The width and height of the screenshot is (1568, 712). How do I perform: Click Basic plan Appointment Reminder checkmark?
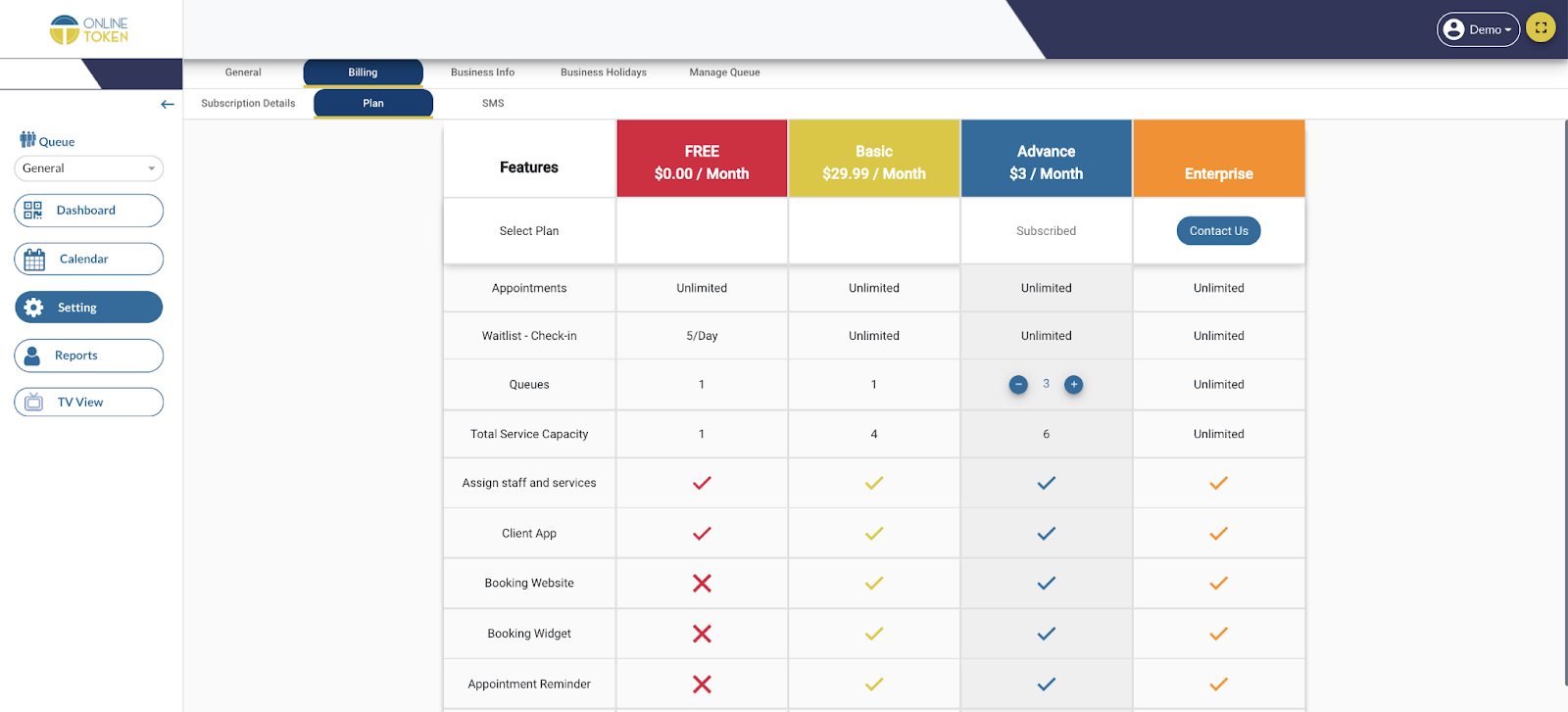[x=874, y=685]
